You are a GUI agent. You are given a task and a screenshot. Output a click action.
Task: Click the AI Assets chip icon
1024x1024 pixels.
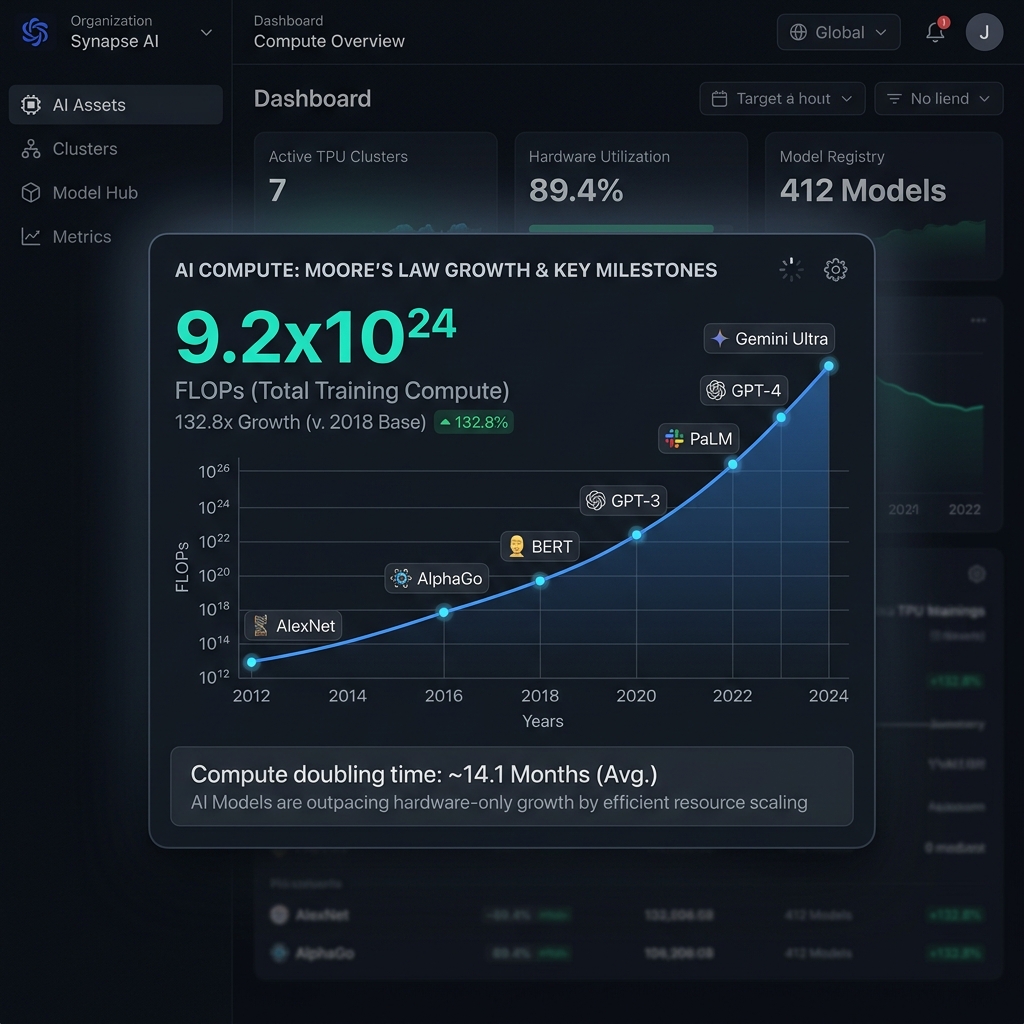pos(31,104)
